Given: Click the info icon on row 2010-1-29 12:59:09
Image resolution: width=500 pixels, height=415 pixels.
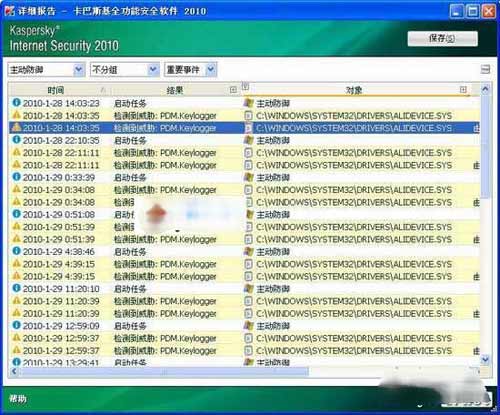Looking at the screenshot, I should [16, 325].
